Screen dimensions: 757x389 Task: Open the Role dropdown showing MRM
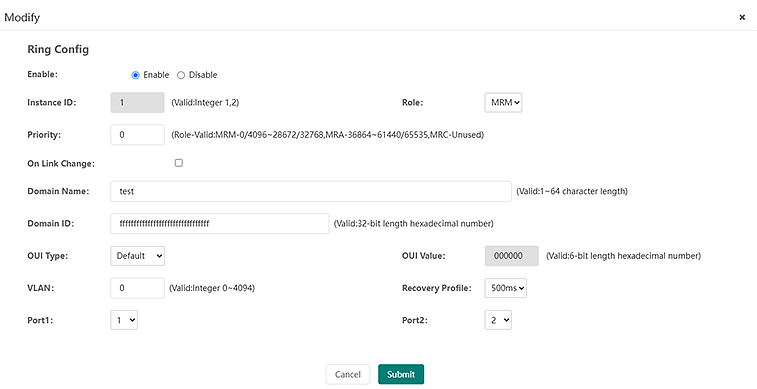click(503, 103)
